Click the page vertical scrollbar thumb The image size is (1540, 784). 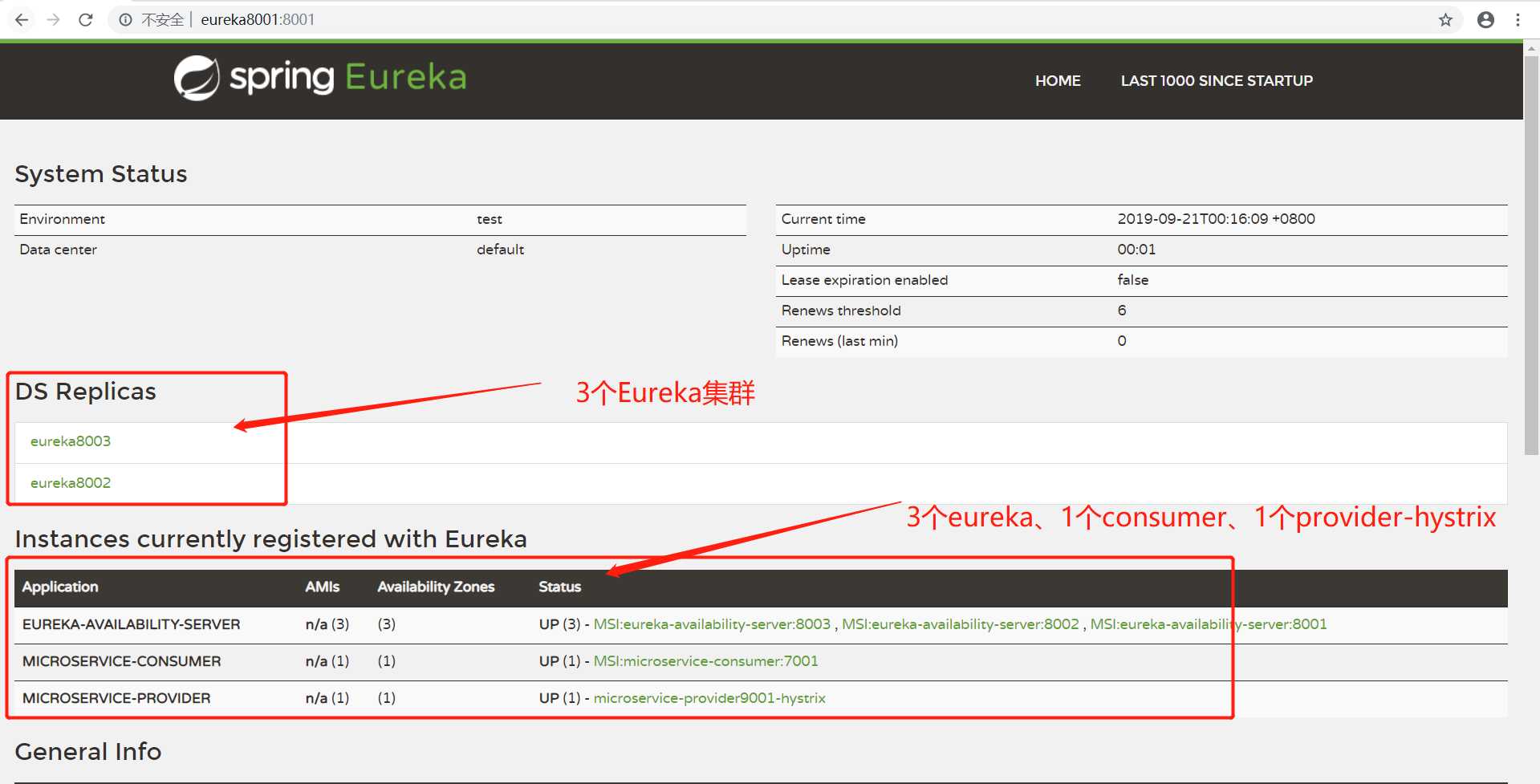[x=1531, y=257]
